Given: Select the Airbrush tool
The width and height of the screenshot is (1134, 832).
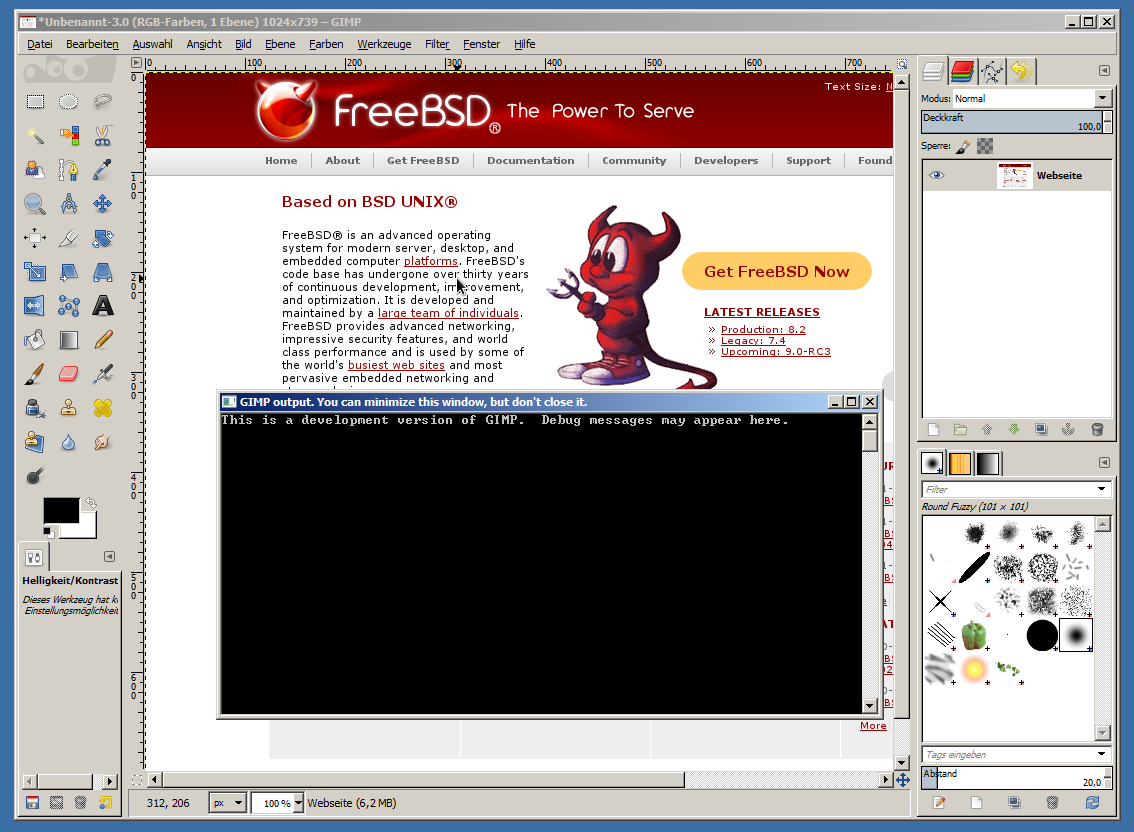Looking at the screenshot, I should [x=103, y=374].
